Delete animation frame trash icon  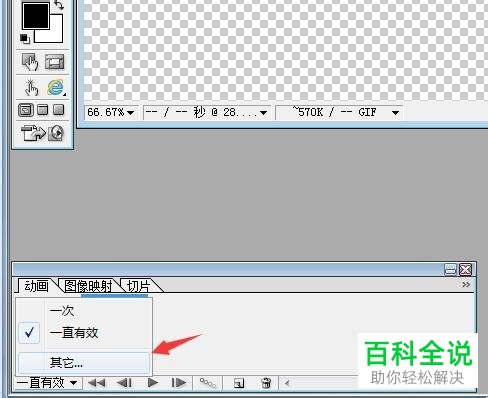click(266, 383)
